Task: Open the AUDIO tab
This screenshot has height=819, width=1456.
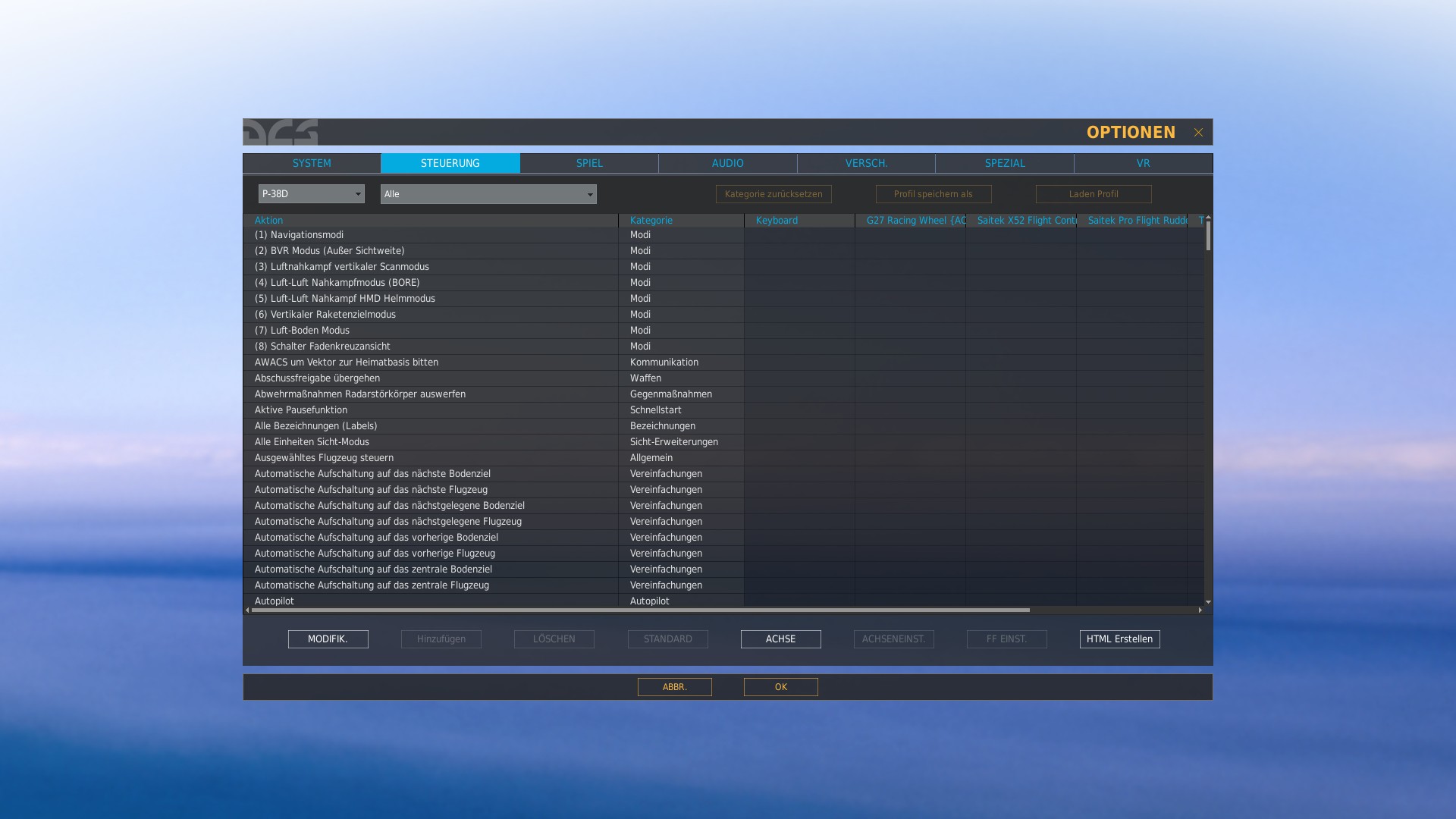Action: 727,163
